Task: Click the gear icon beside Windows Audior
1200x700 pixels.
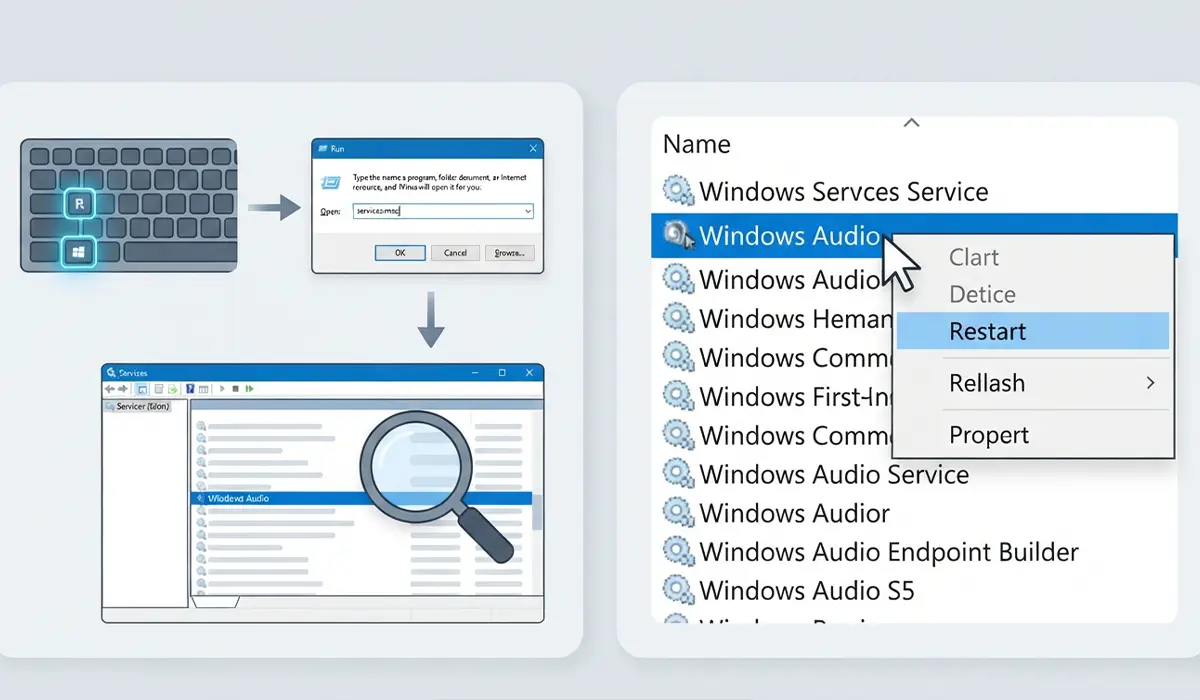Action: tap(679, 513)
